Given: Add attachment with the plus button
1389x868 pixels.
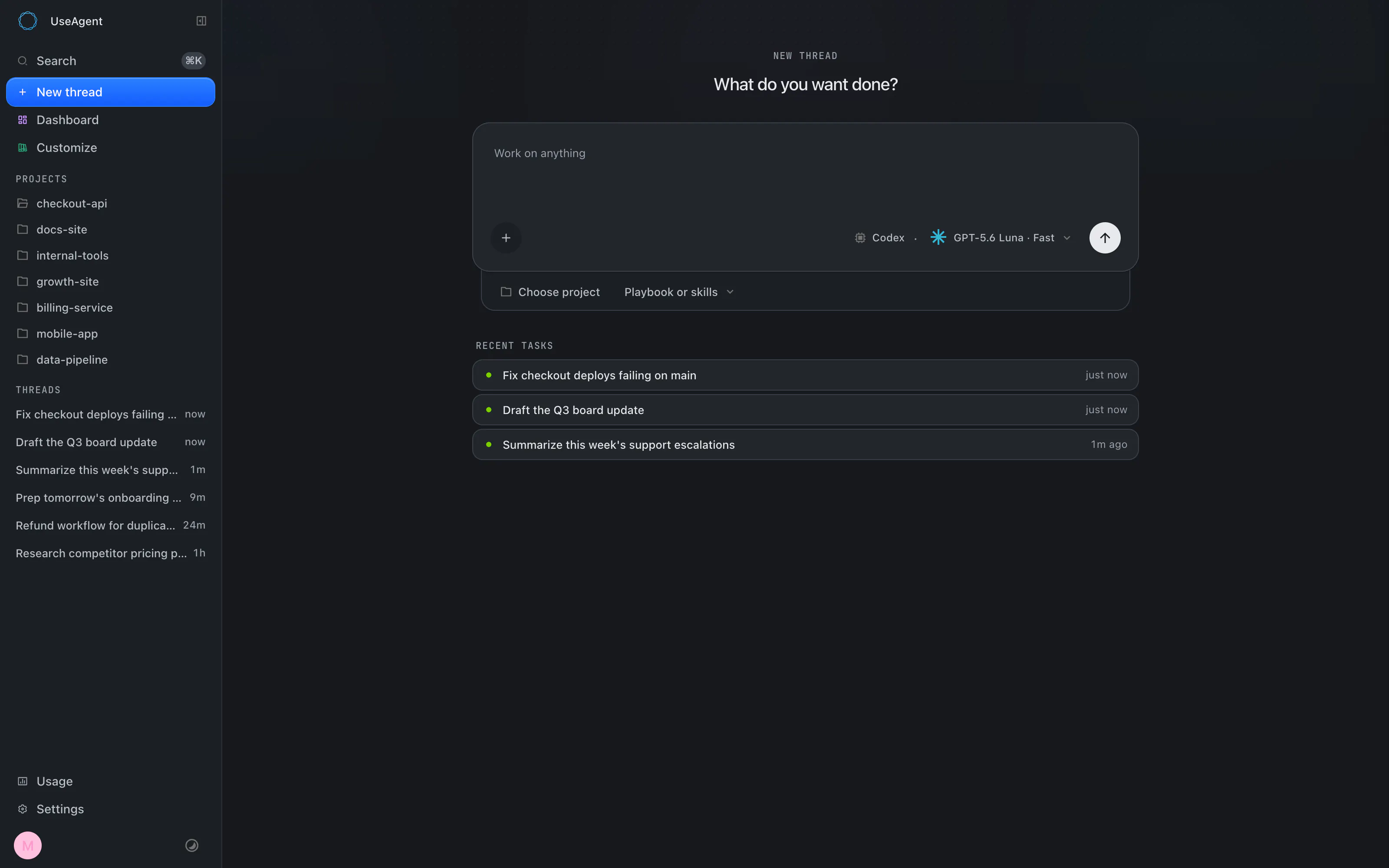Looking at the screenshot, I should [506, 238].
